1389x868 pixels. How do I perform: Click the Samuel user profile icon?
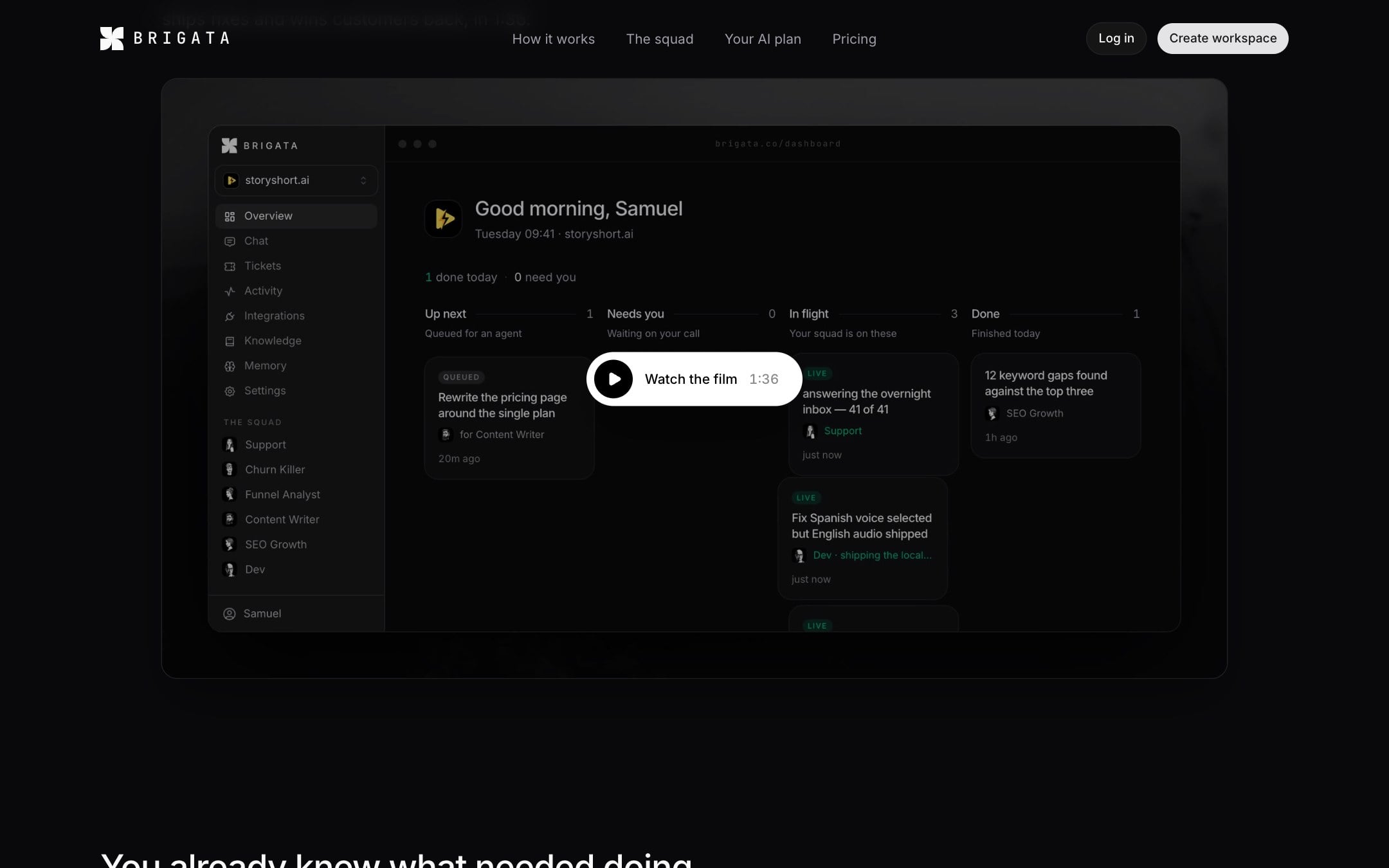(x=230, y=614)
